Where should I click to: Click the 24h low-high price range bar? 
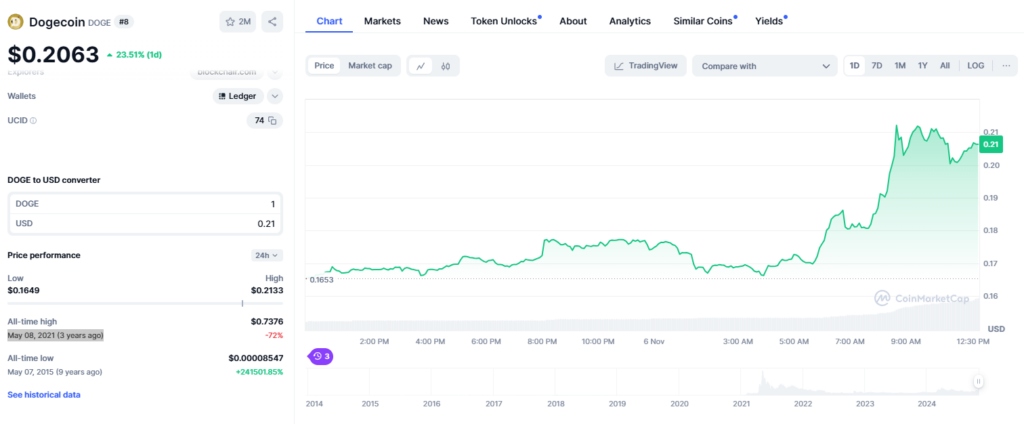[x=145, y=303]
